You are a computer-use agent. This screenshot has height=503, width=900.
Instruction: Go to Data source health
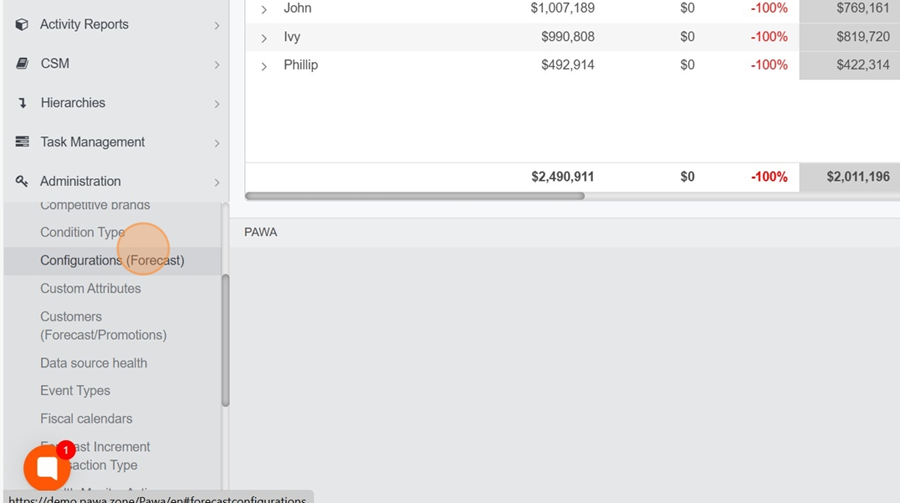click(93, 363)
